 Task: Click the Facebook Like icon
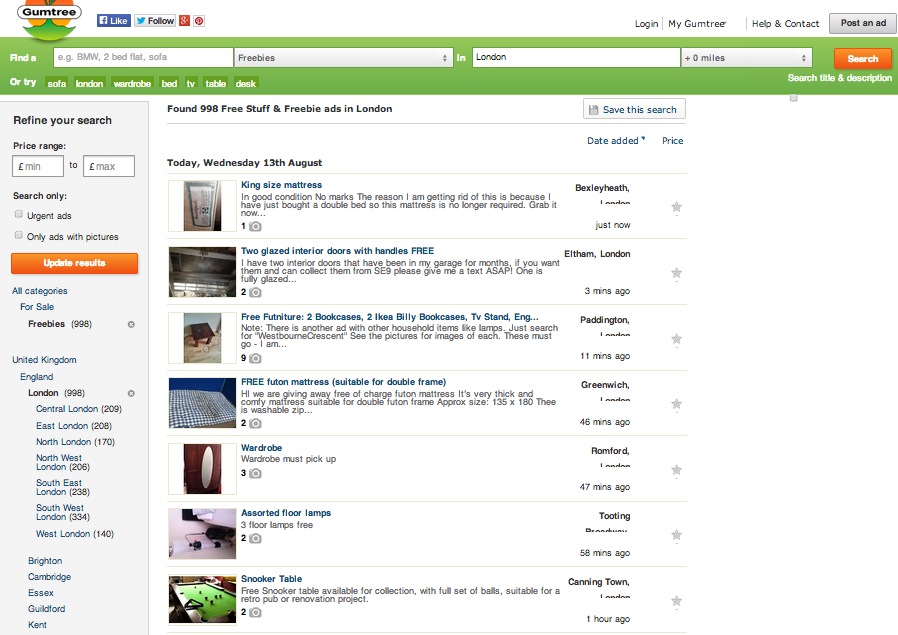(x=113, y=20)
